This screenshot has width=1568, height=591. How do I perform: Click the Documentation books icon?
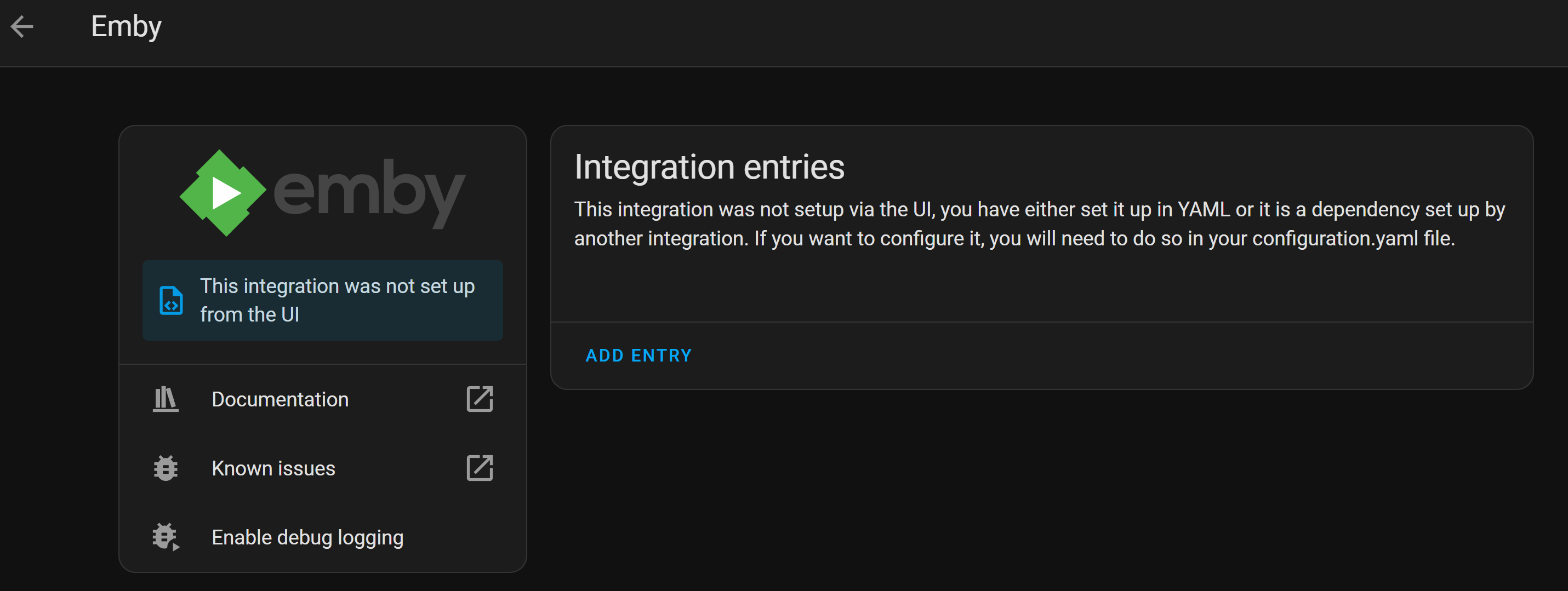click(165, 399)
